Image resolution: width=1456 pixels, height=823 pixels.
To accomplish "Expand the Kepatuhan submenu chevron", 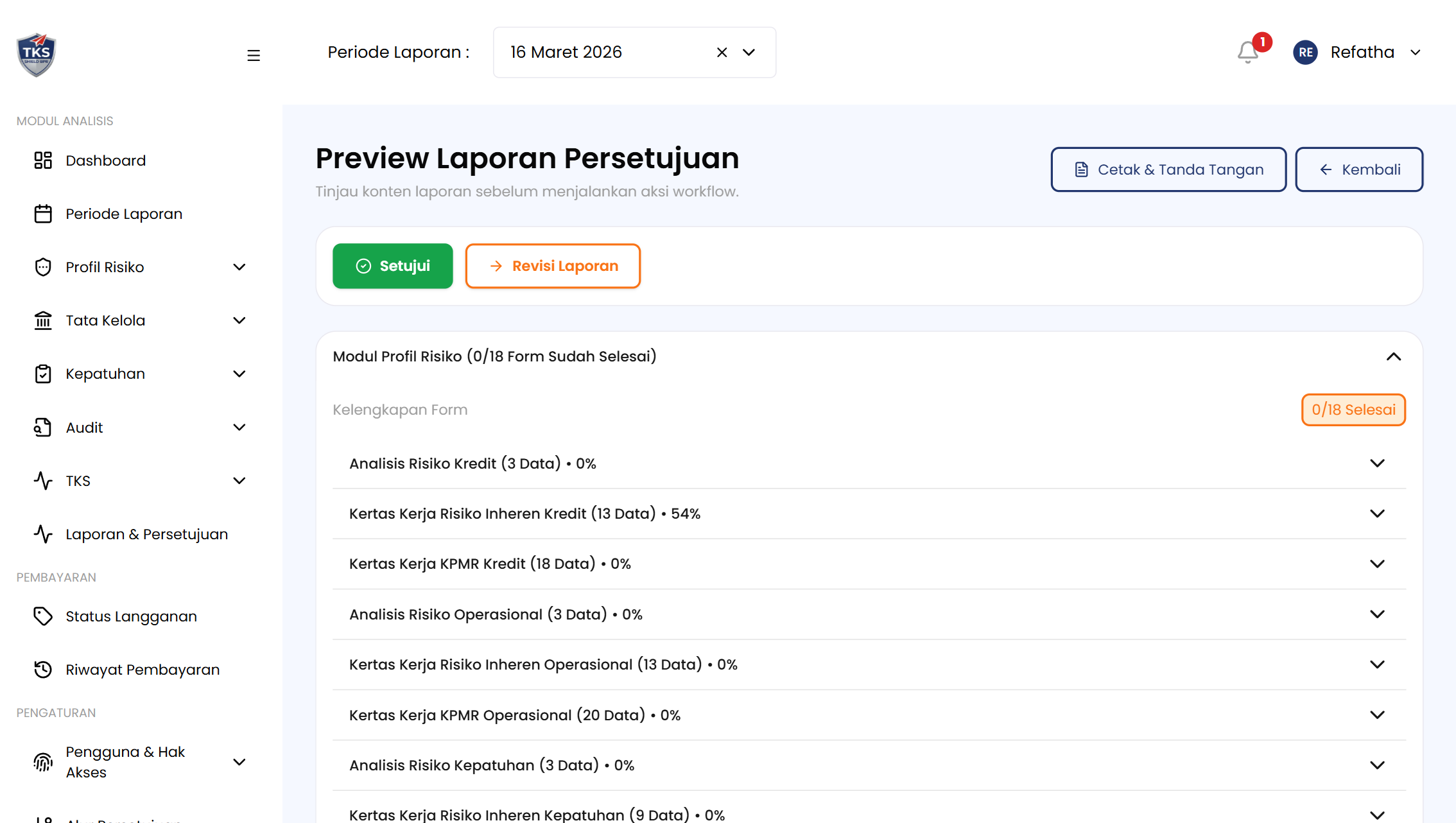I will pos(239,373).
